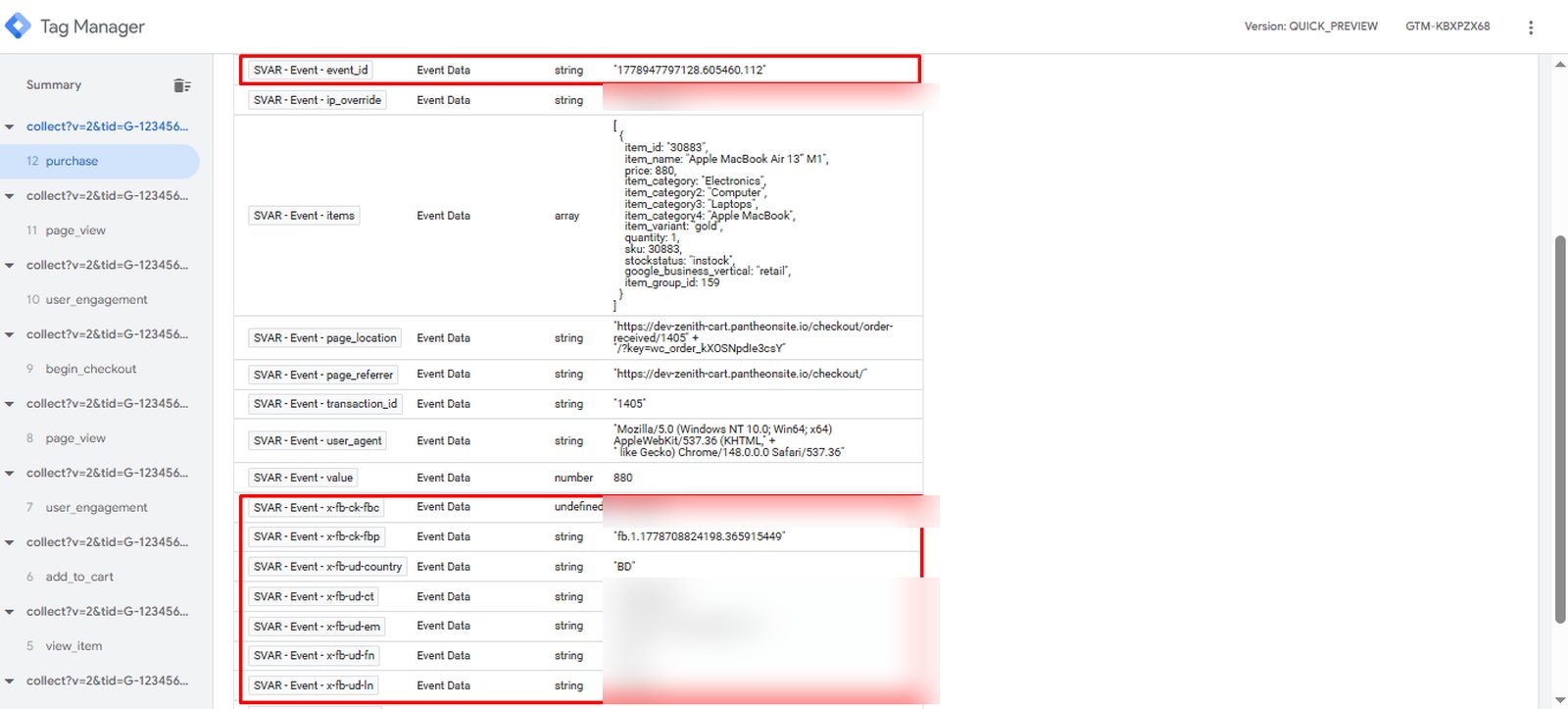Open SVAR - Event - x-fb-ud-em variable
Screen dimensions: 1568x709
(317, 627)
